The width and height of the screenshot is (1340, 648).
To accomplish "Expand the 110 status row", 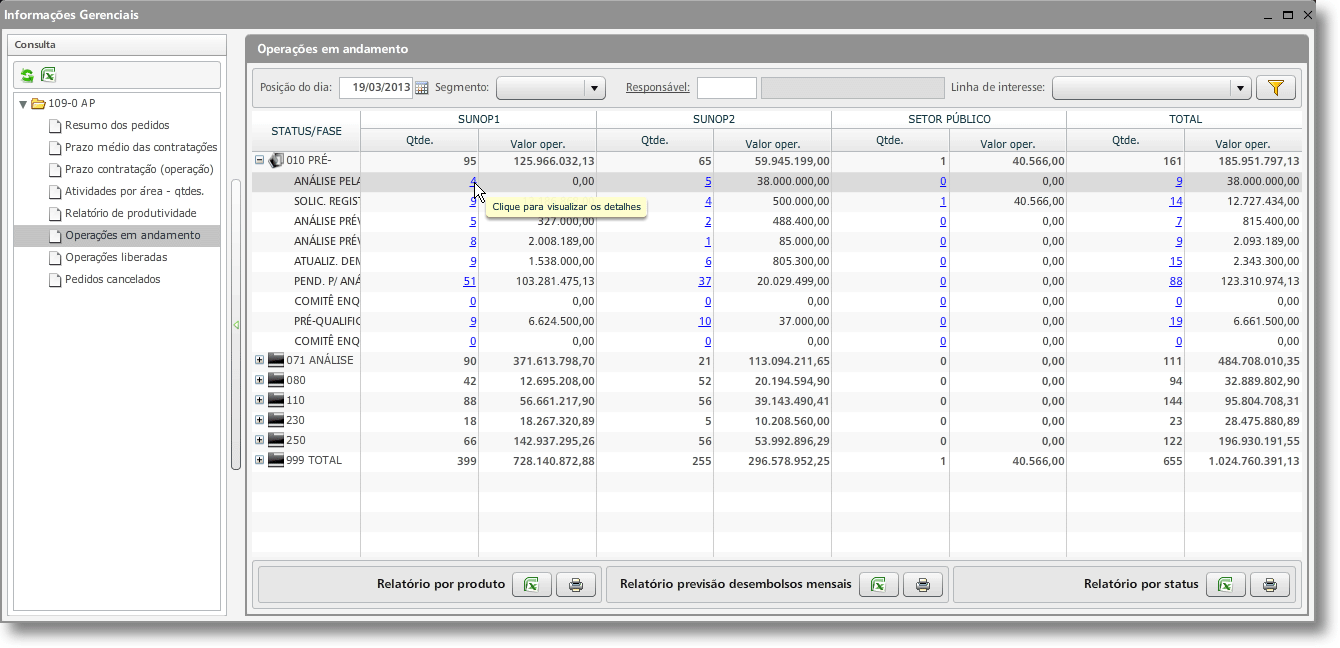I will coord(259,400).
